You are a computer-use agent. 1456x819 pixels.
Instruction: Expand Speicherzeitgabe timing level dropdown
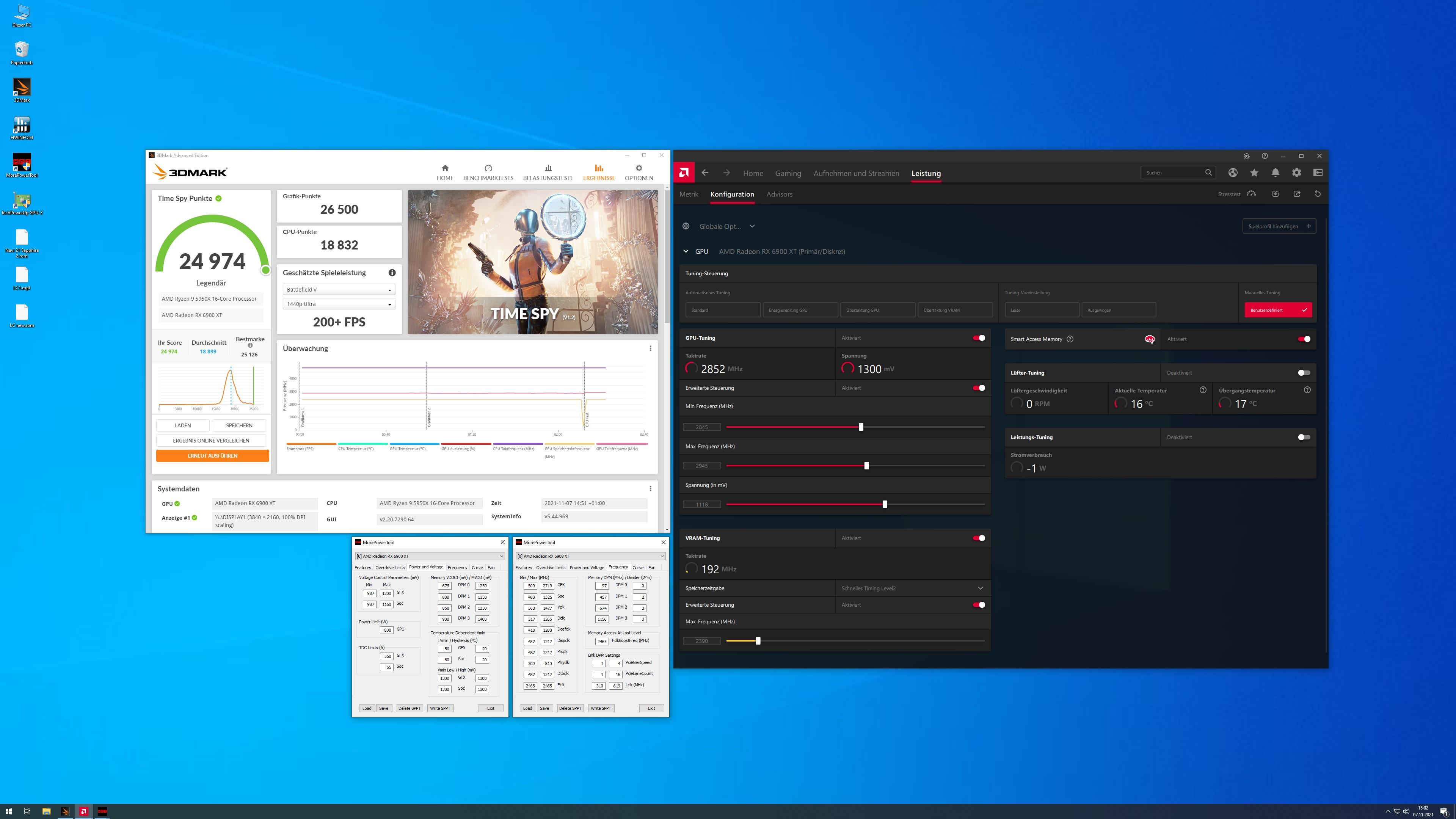click(980, 588)
